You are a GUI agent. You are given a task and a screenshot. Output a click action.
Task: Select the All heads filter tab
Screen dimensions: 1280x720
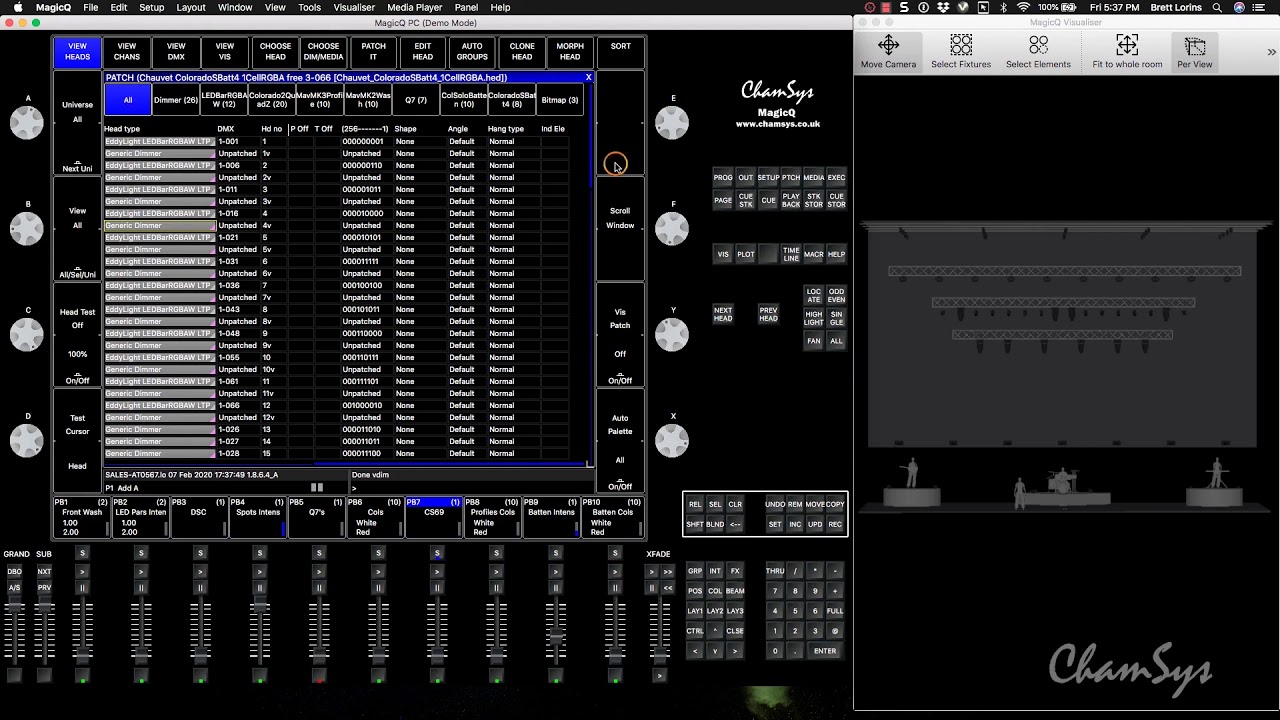pos(128,100)
